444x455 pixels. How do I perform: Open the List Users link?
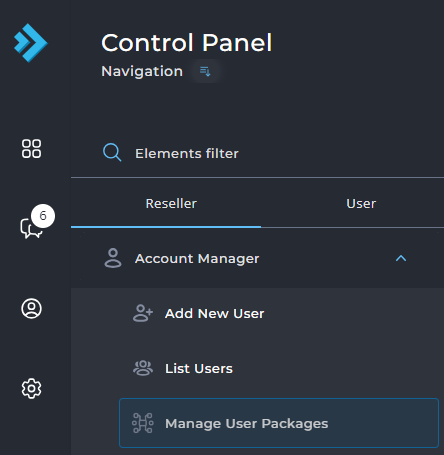click(199, 368)
